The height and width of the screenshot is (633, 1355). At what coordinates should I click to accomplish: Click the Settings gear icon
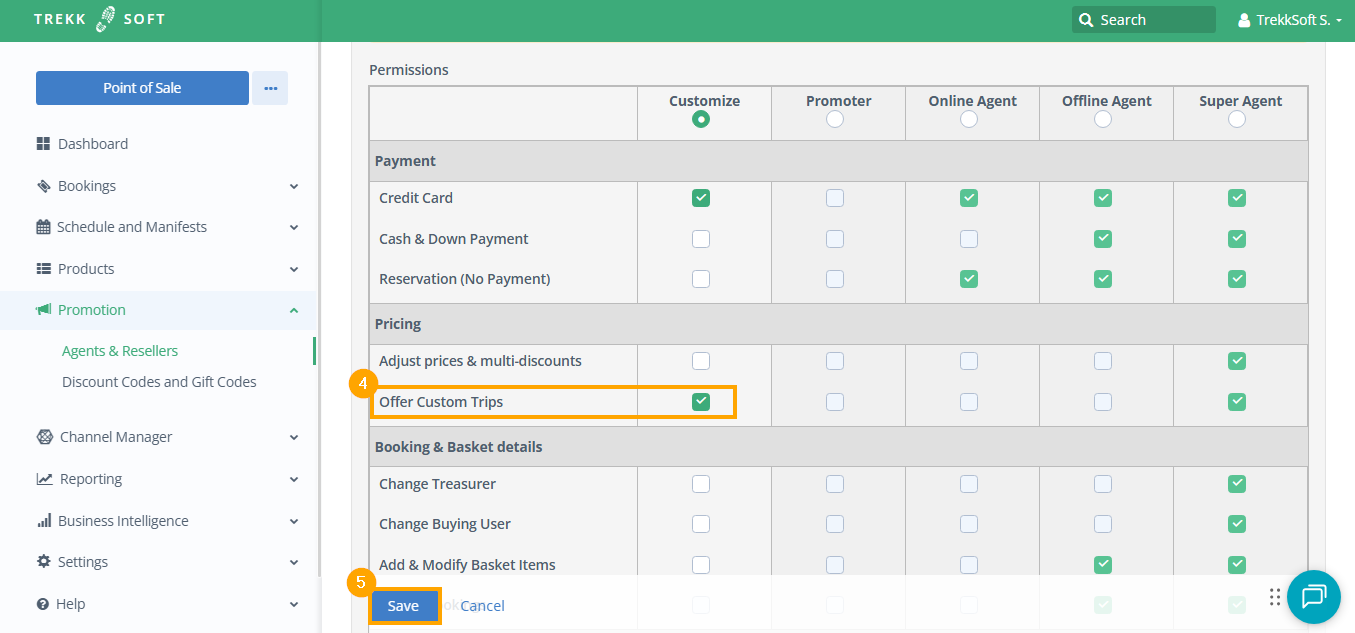point(43,562)
